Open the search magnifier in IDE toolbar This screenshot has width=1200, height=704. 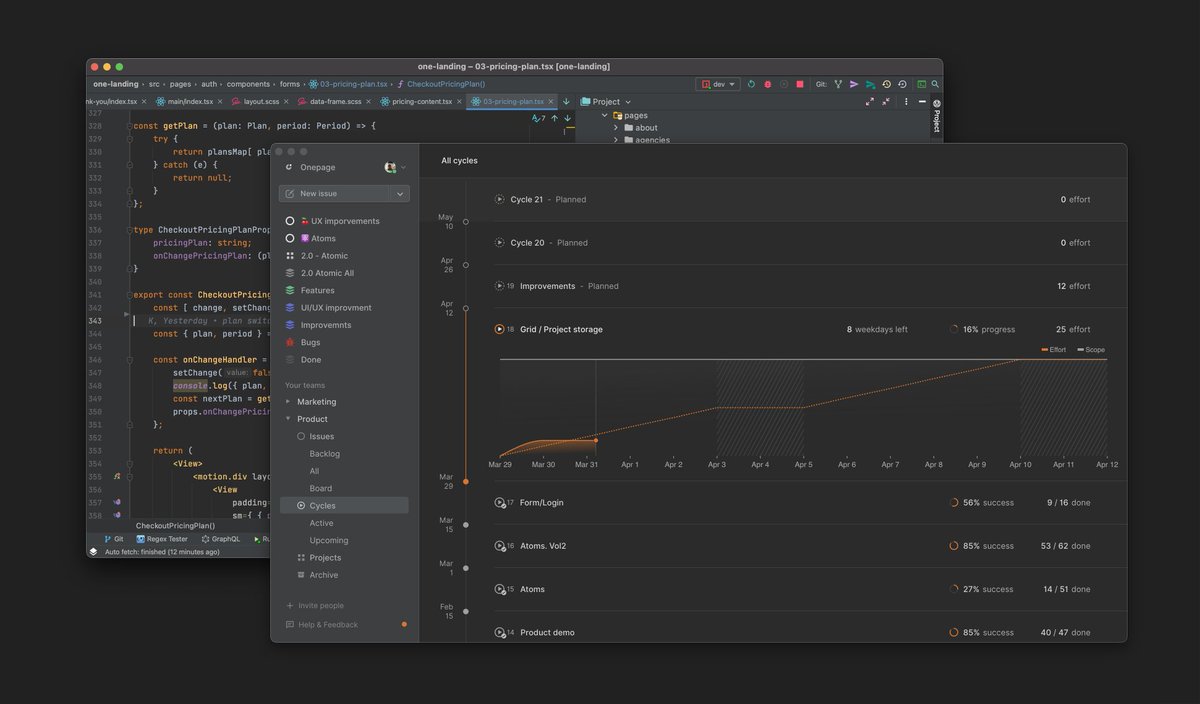pos(935,85)
